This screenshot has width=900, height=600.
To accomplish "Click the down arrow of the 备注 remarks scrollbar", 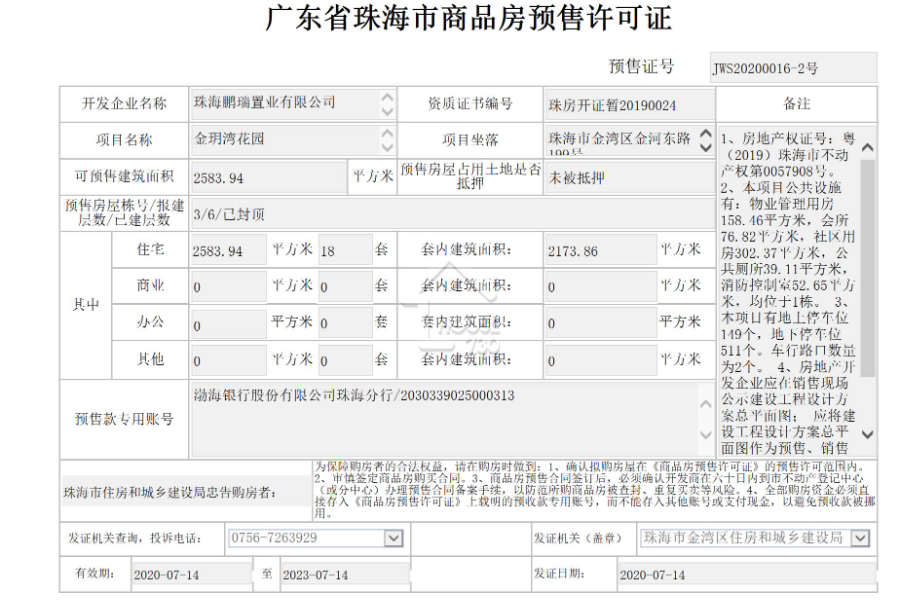I will pyautogui.click(x=868, y=435).
